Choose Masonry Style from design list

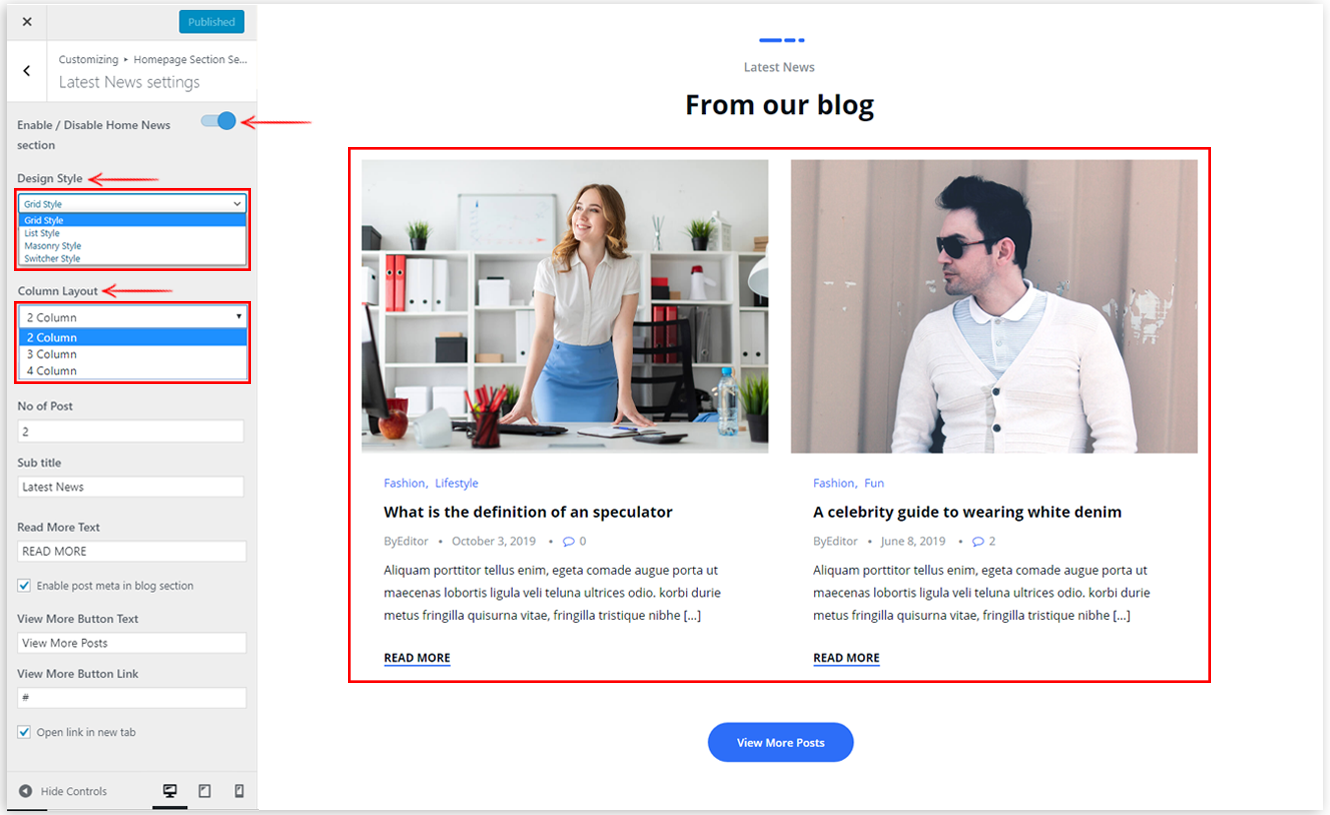53,246
